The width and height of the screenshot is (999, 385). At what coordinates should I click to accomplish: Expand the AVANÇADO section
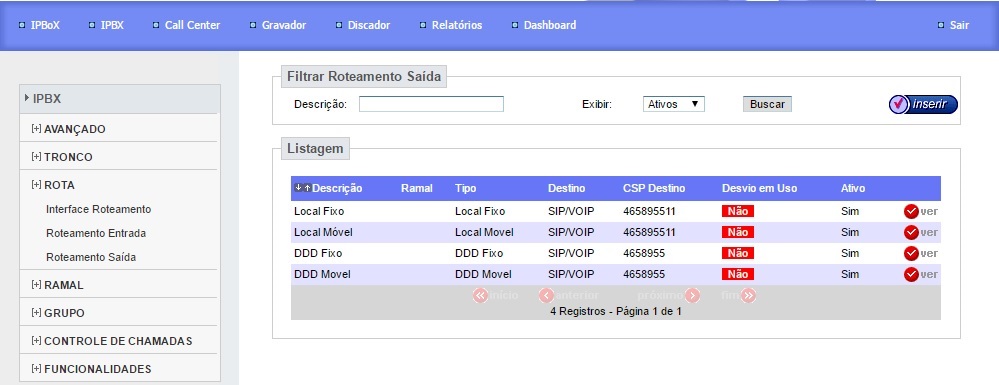(x=68, y=129)
